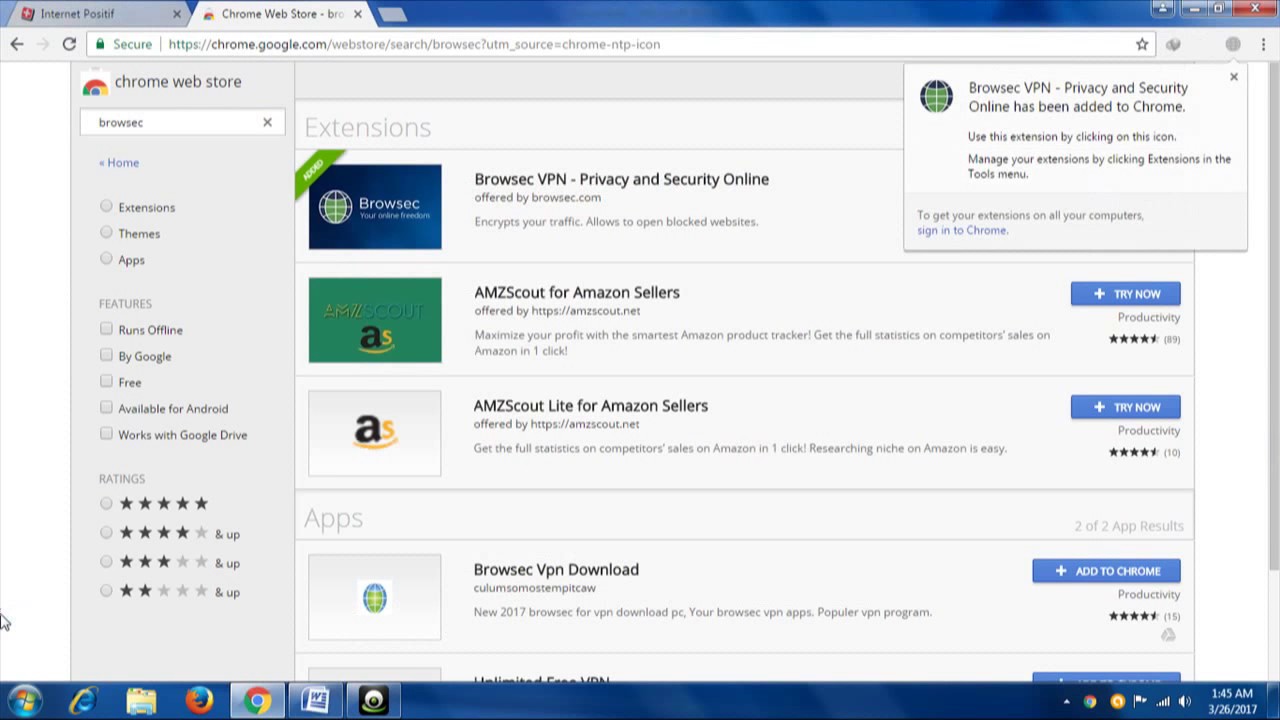Tick the Free feature checkbox
This screenshot has width=1280, height=720.
click(x=106, y=381)
